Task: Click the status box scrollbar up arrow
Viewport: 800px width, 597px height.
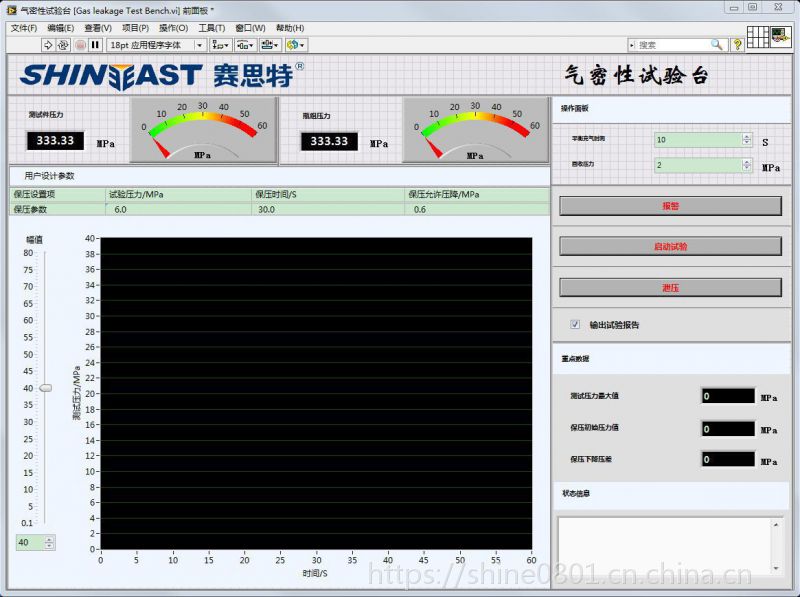Action: (x=776, y=525)
